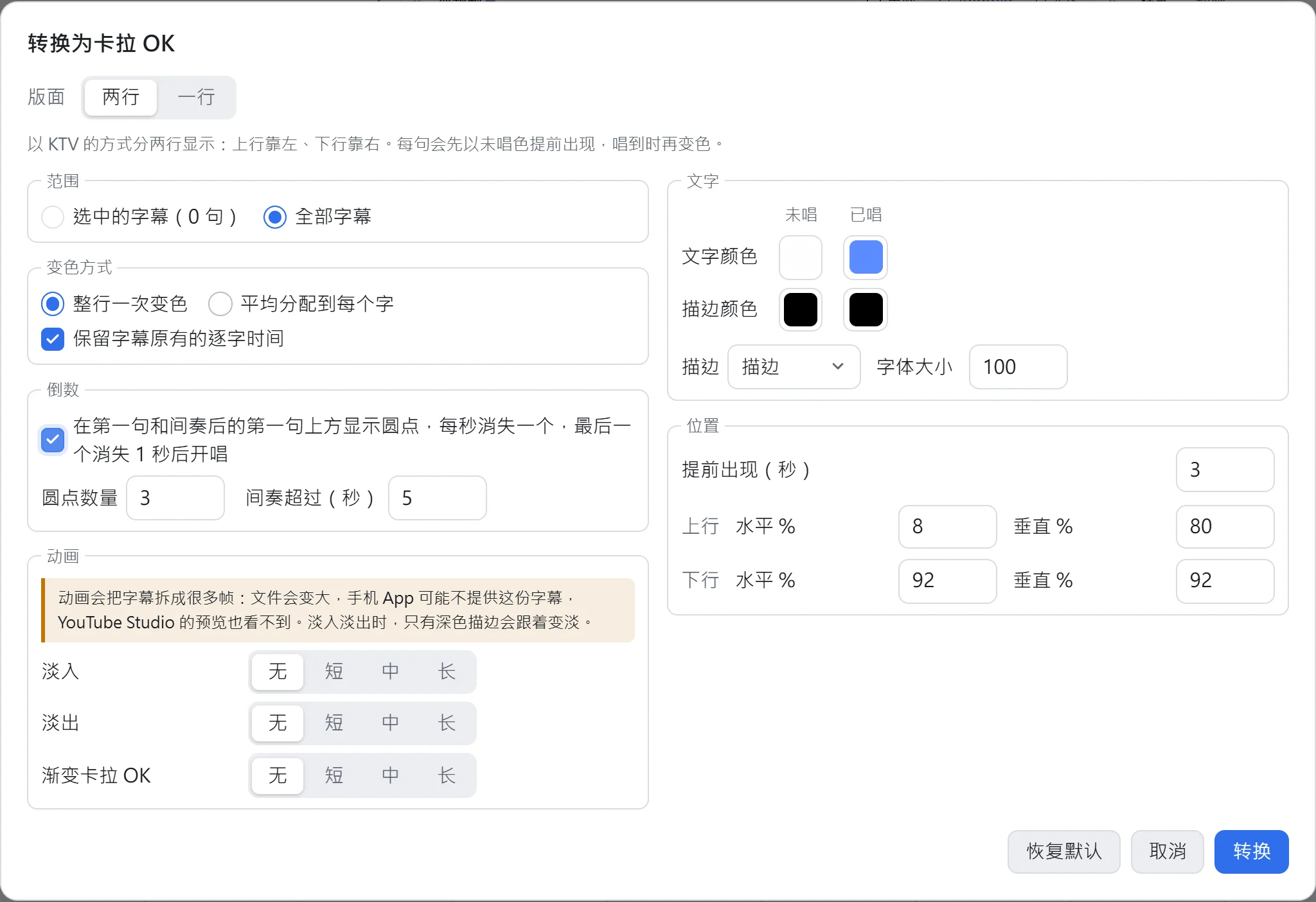Screen dimensions: 1316x902
Task: Open the sung blue text color swatch
Action: 866,258
